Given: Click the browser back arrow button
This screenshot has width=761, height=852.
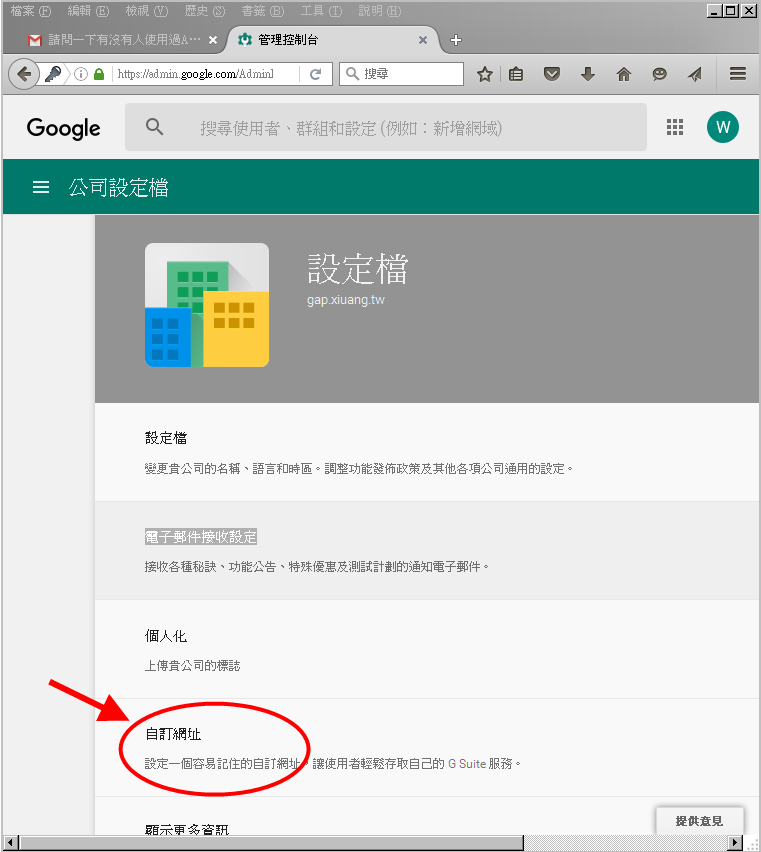Looking at the screenshot, I should pos(24,74).
